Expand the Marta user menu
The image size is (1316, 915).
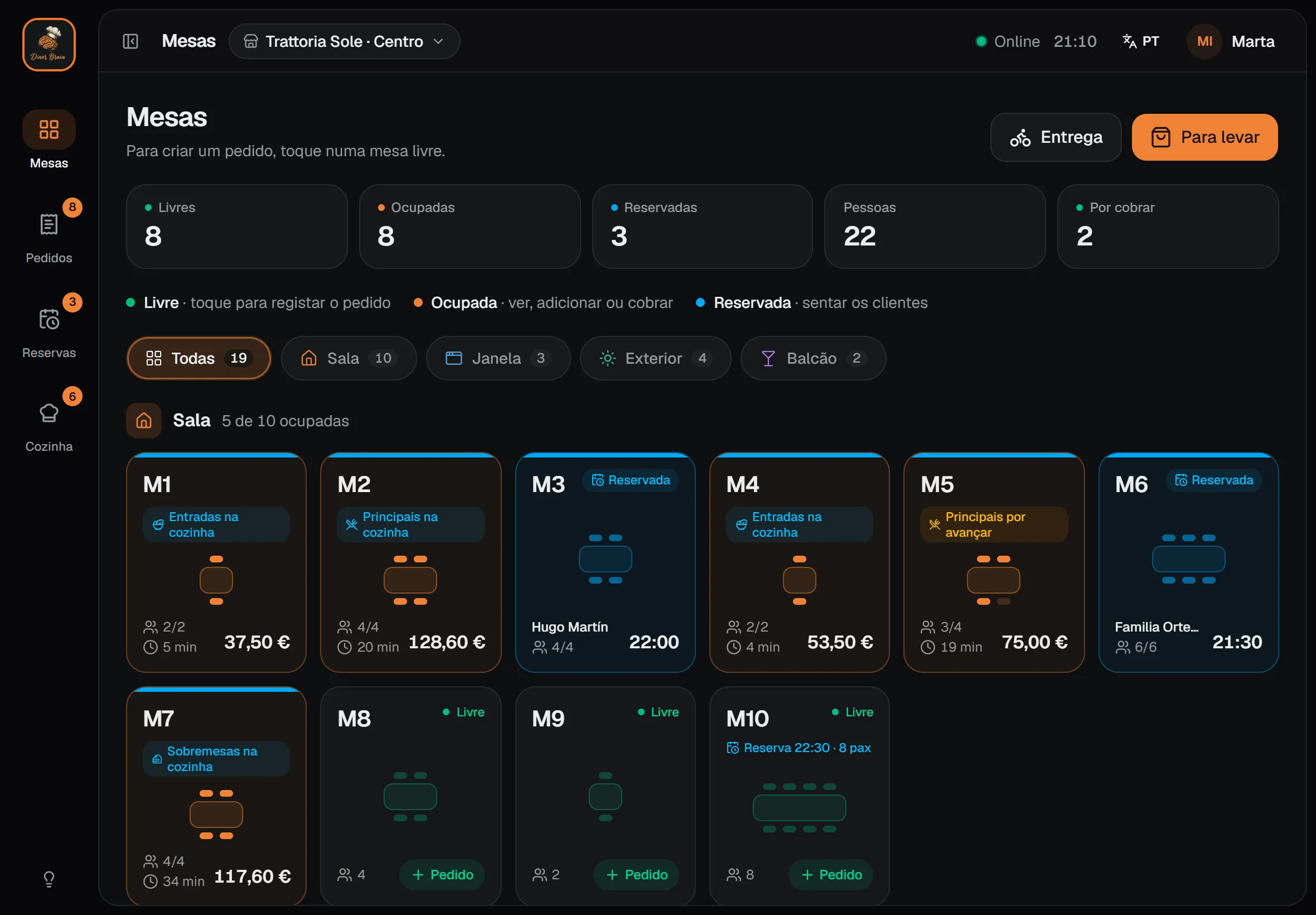[x=1253, y=41]
